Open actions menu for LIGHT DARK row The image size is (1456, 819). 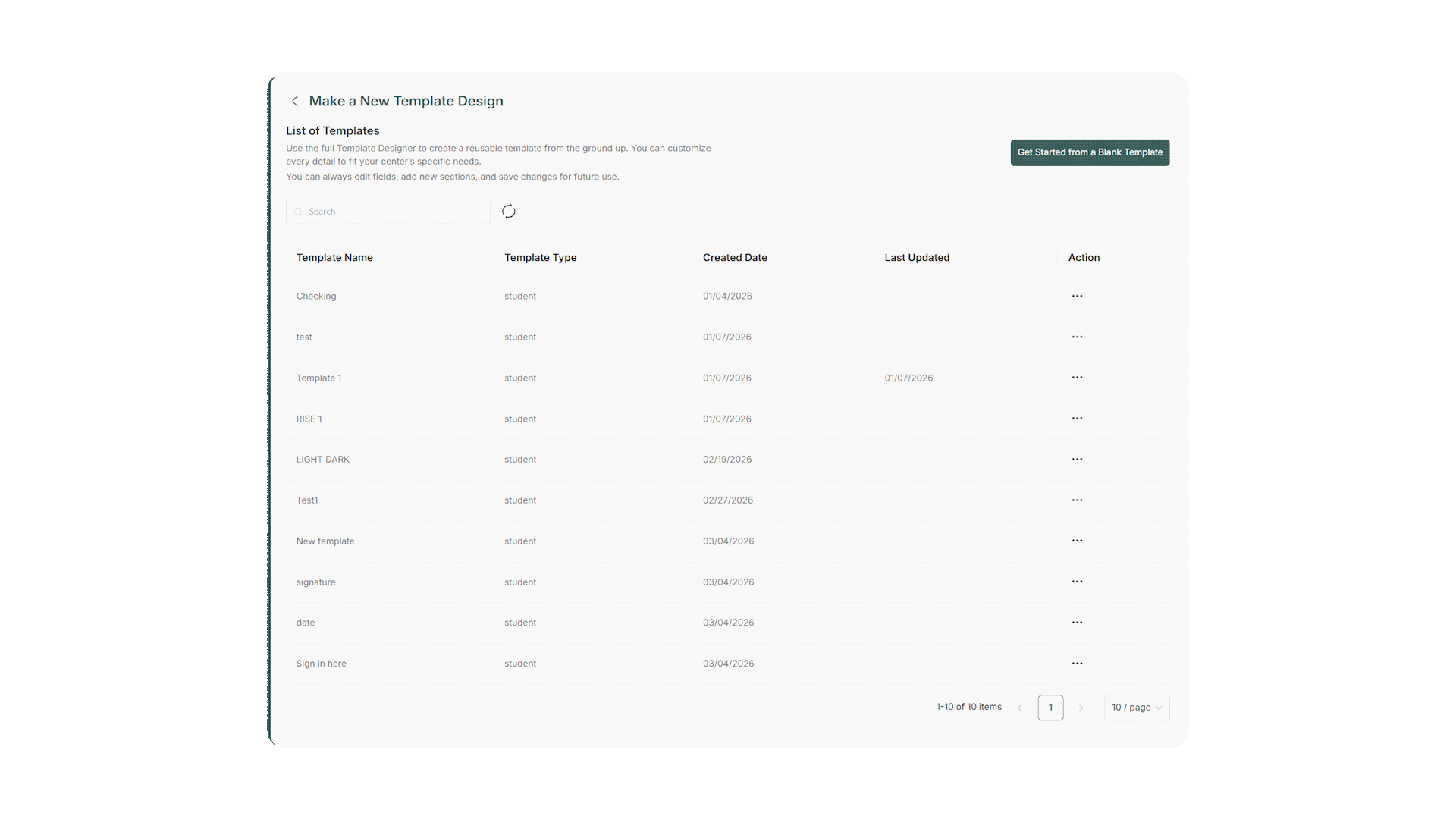tap(1077, 460)
